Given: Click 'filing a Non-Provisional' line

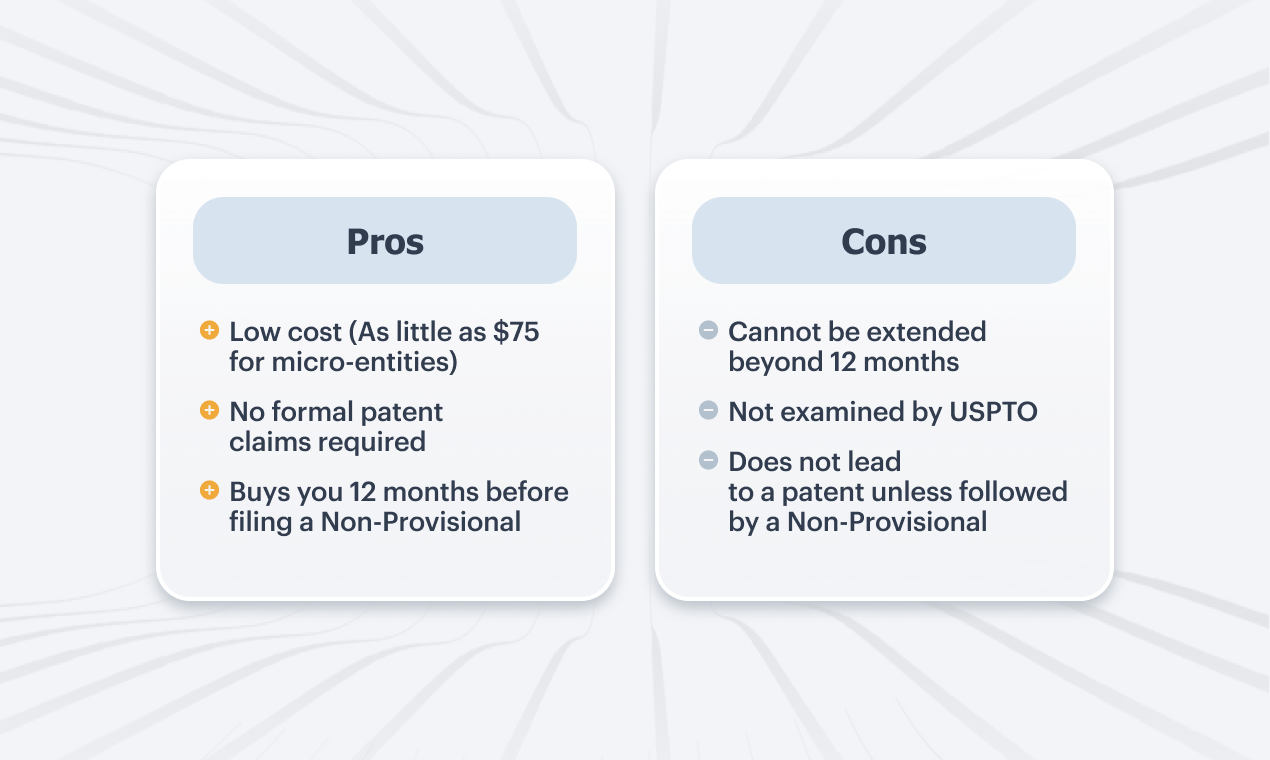Looking at the screenshot, I should point(375,522).
